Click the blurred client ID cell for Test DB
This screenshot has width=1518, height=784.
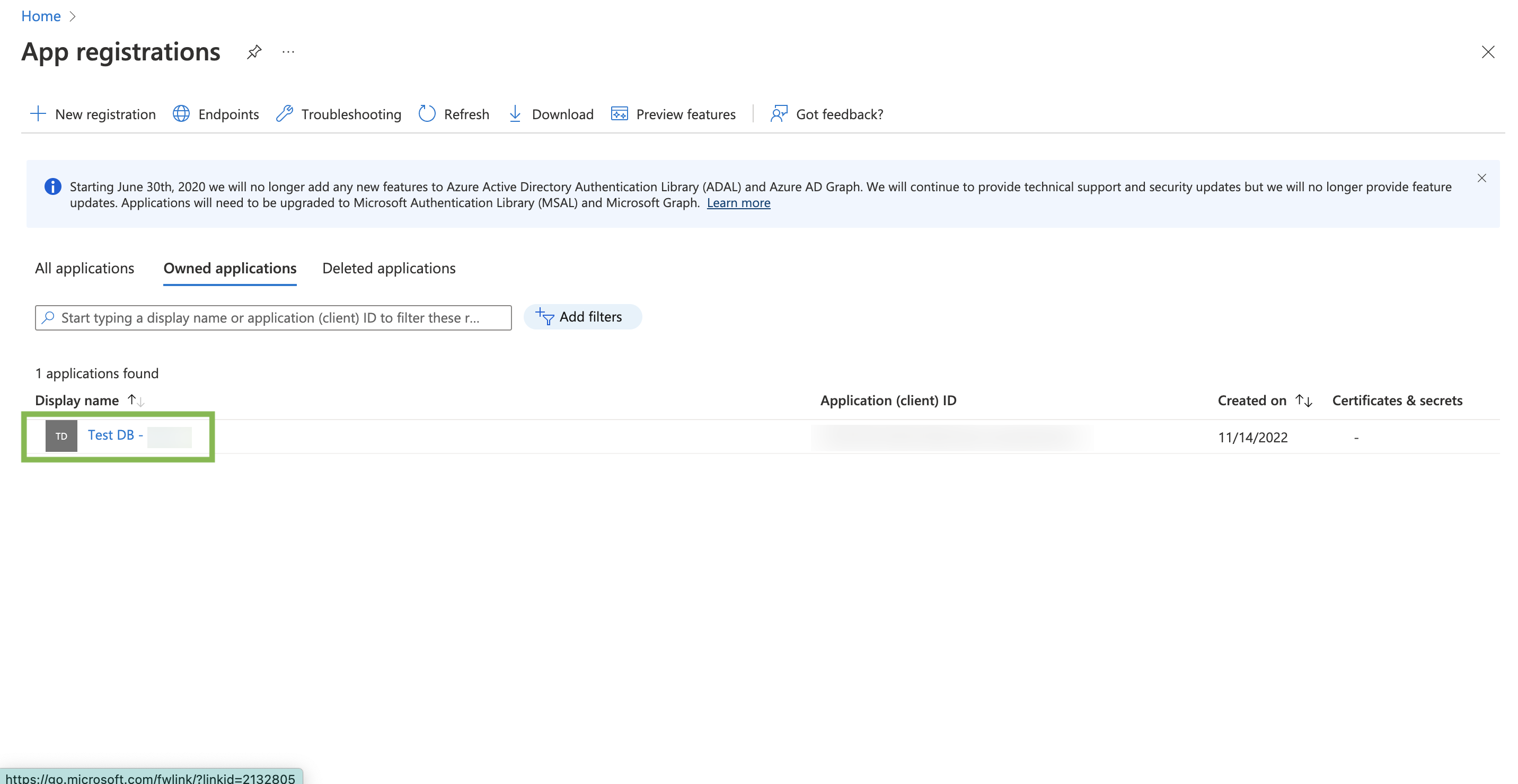tap(952, 437)
